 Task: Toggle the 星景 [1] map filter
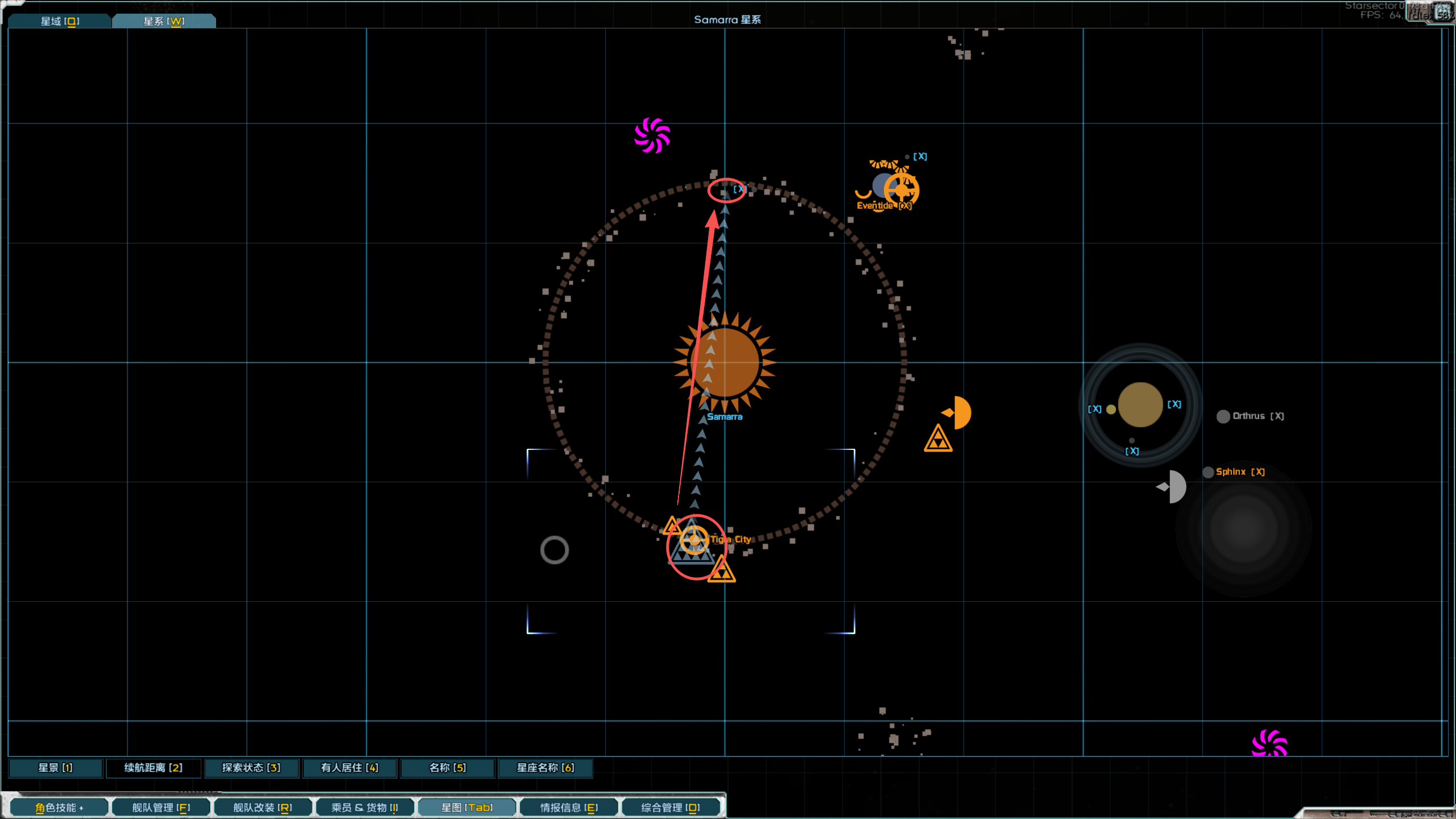55,768
